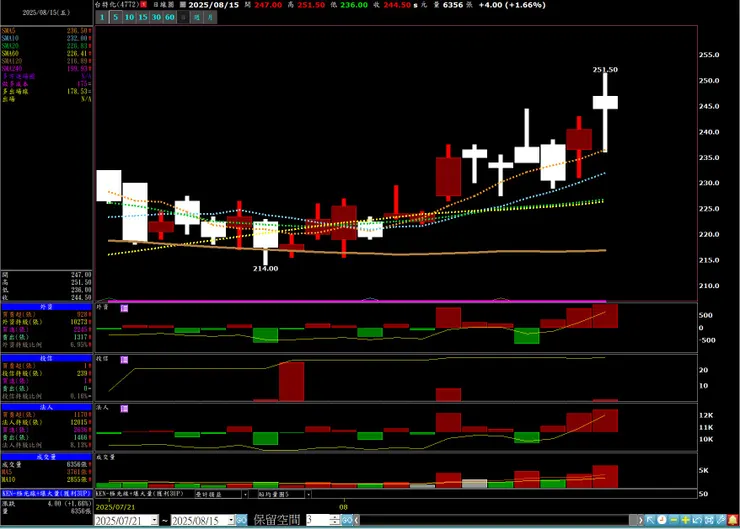Screen dimensions: 740x529
Task: Click the 法人 blue panel header
Action: [x=46, y=407]
